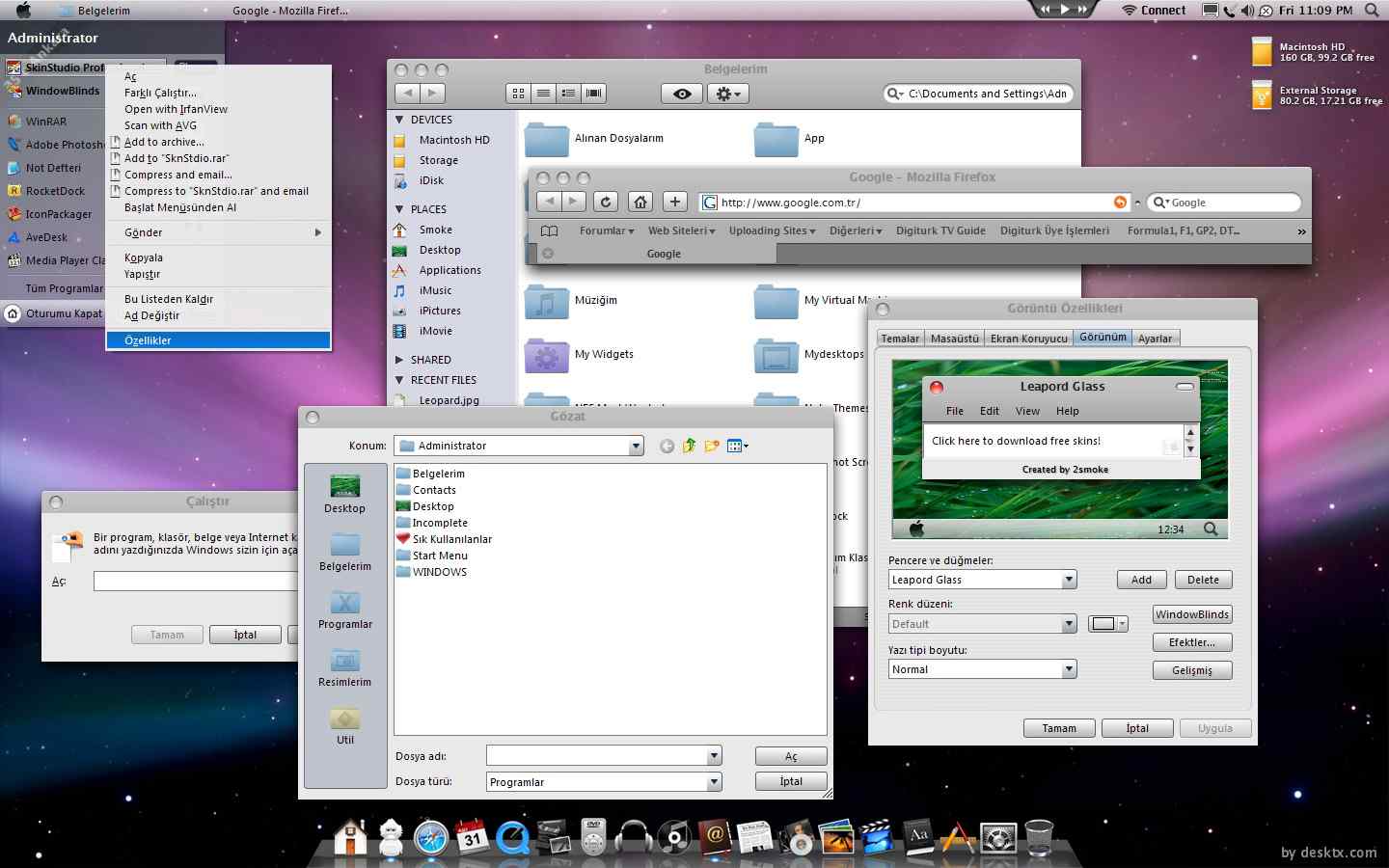Screen dimensions: 1389x868
Task: Open the calendar icon showing 31 in dock
Action: point(472,837)
